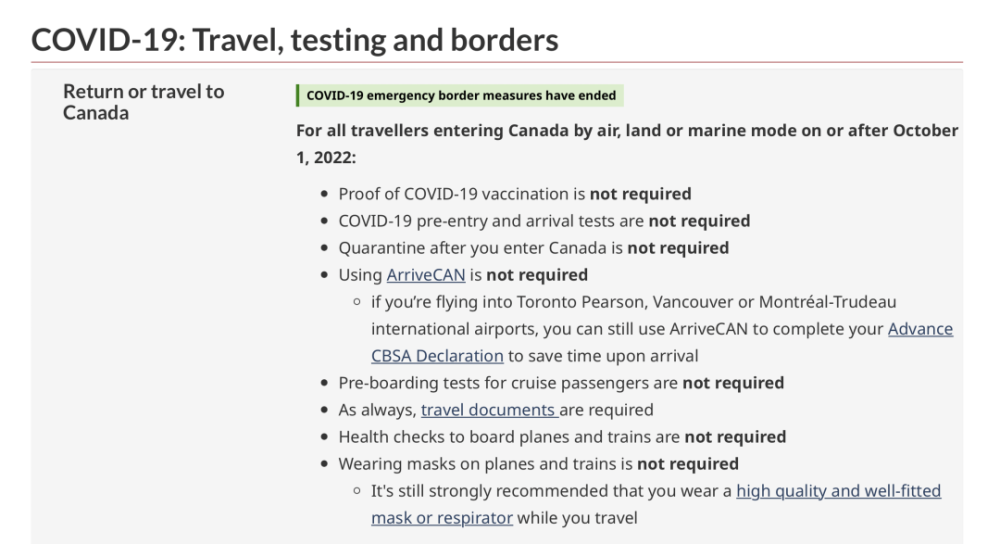The image size is (1000, 544).
Task: Open high quality and well-fitted mask link
Action: pos(838,491)
